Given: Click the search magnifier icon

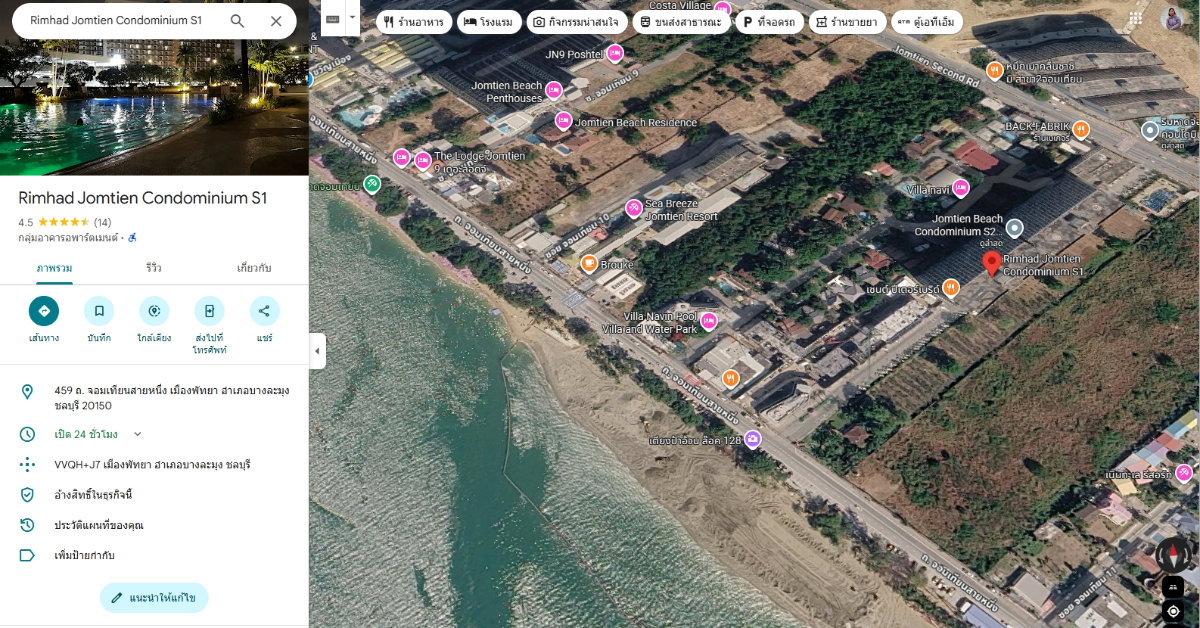Looking at the screenshot, I should click(x=237, y=21).
